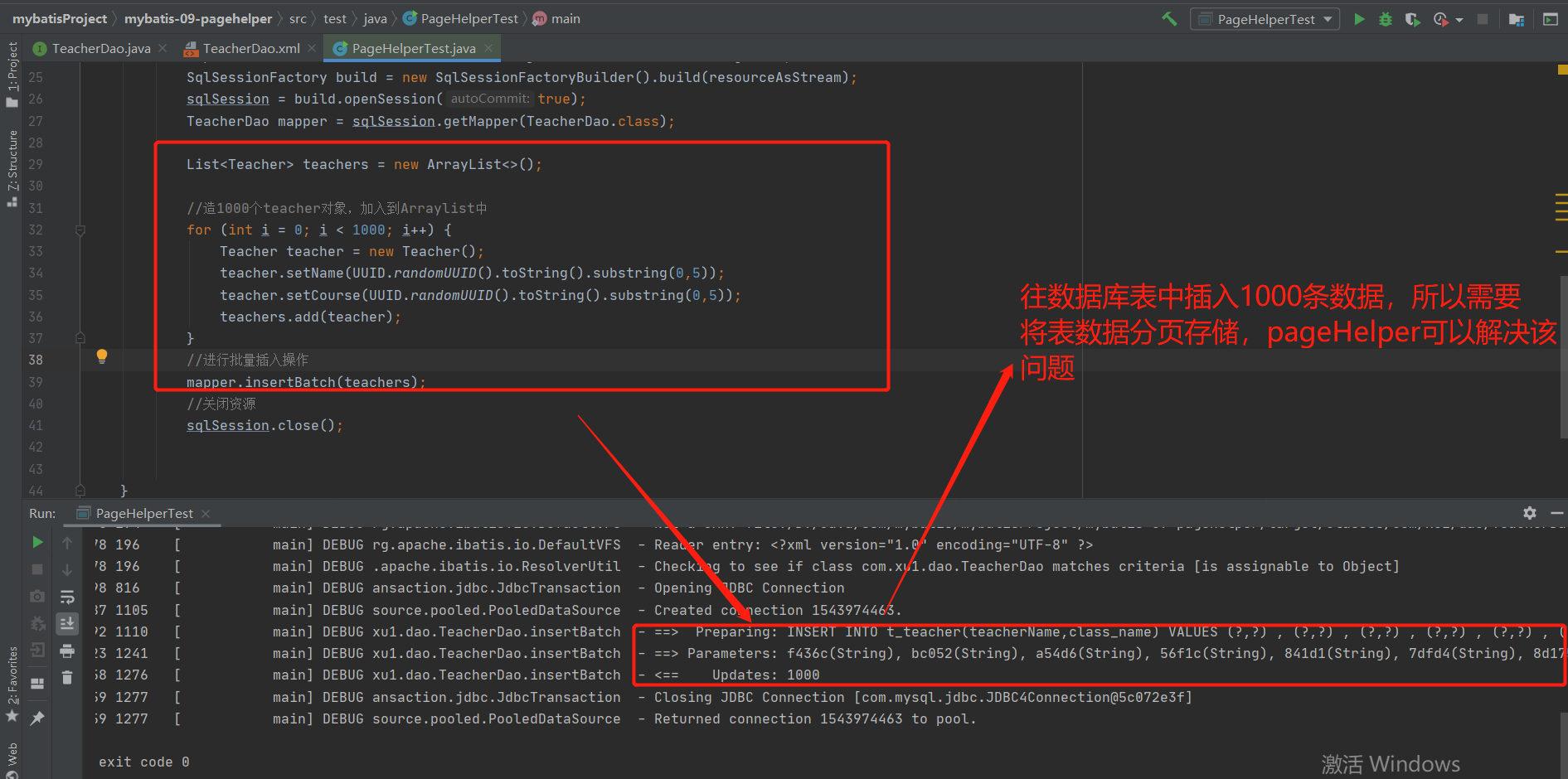Image resolution: width=1568 pixels, height=779 pixels.
Task: Click the inspection status indicator at editor top right
Action: point(1562,70)
